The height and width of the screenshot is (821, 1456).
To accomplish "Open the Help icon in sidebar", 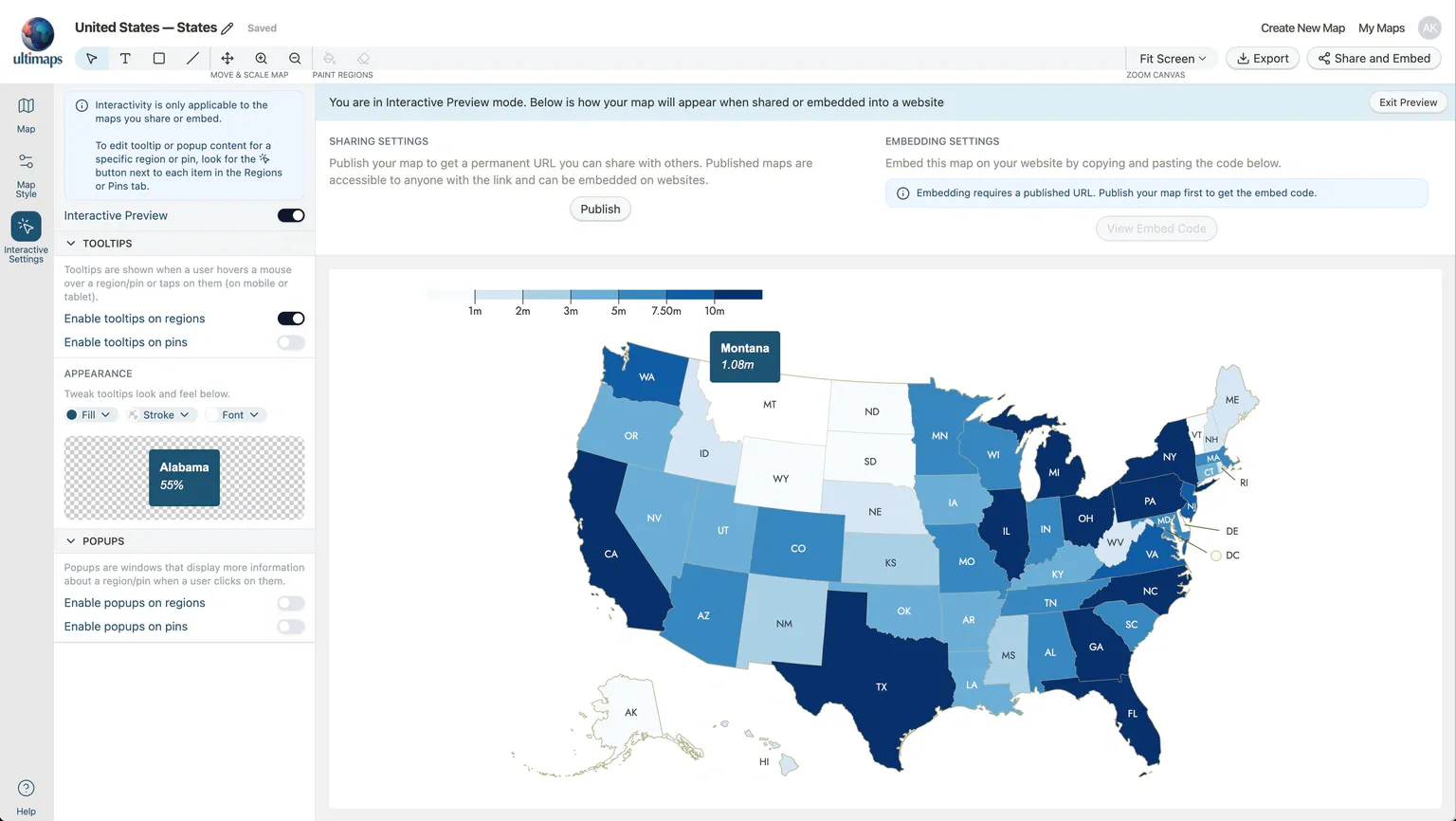I will tap(27, 789).
